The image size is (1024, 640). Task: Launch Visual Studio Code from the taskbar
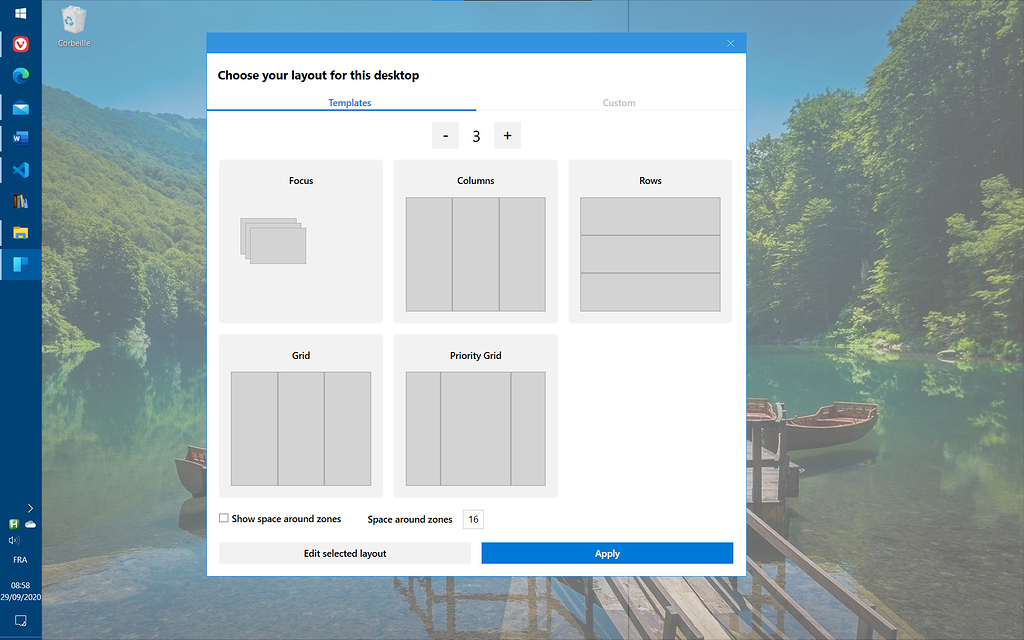tap(20, 168)
